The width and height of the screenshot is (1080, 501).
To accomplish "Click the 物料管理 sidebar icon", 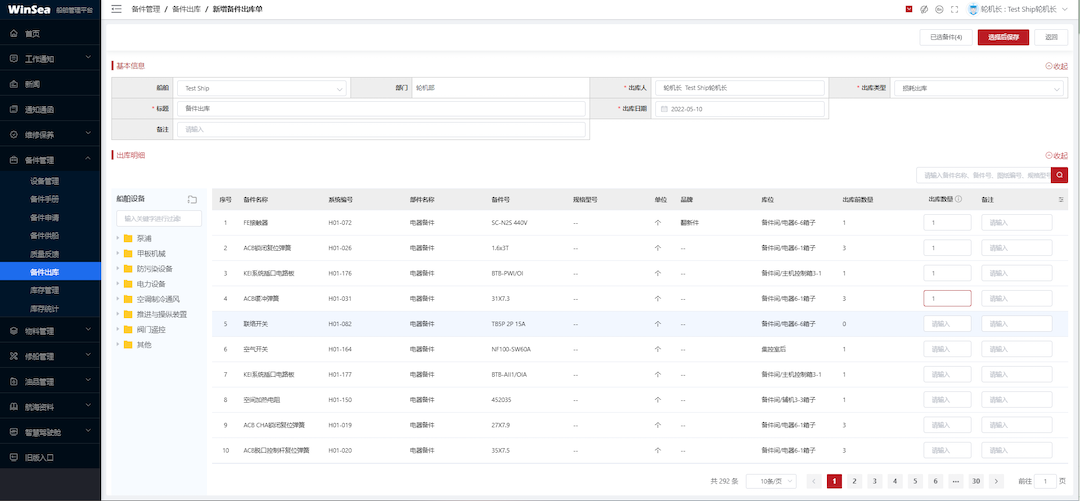I will click(x=14, y=331).
